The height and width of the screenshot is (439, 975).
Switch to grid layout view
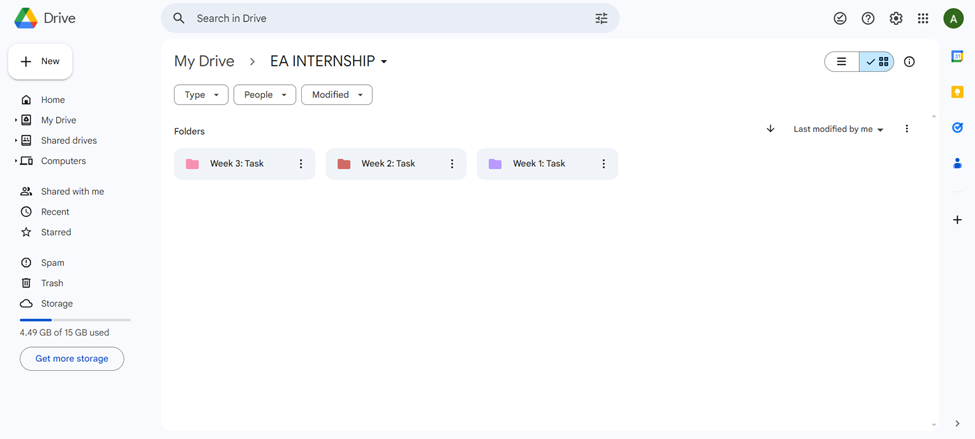877,62
